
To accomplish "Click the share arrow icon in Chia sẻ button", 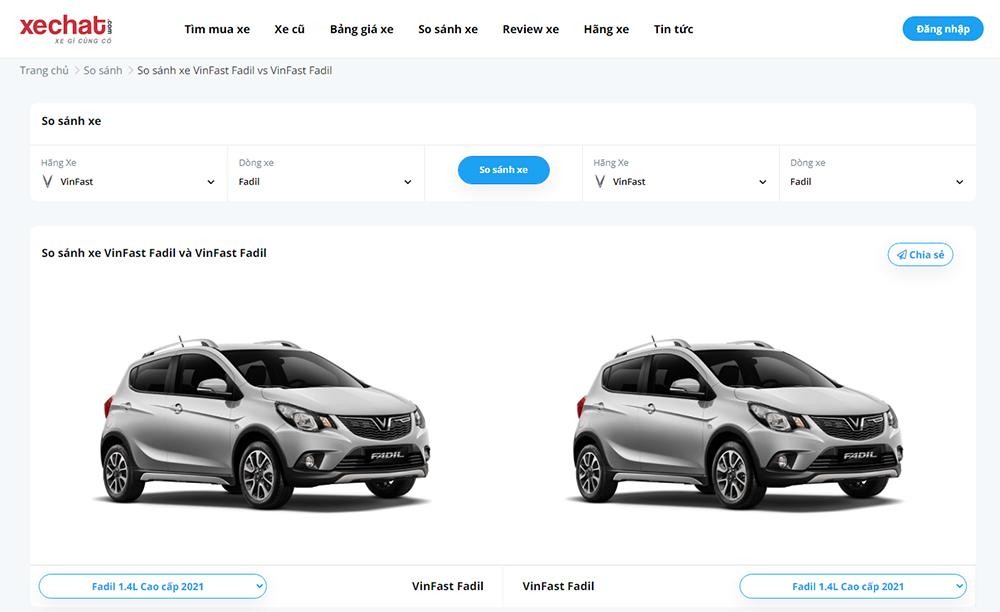I will 901,253.
